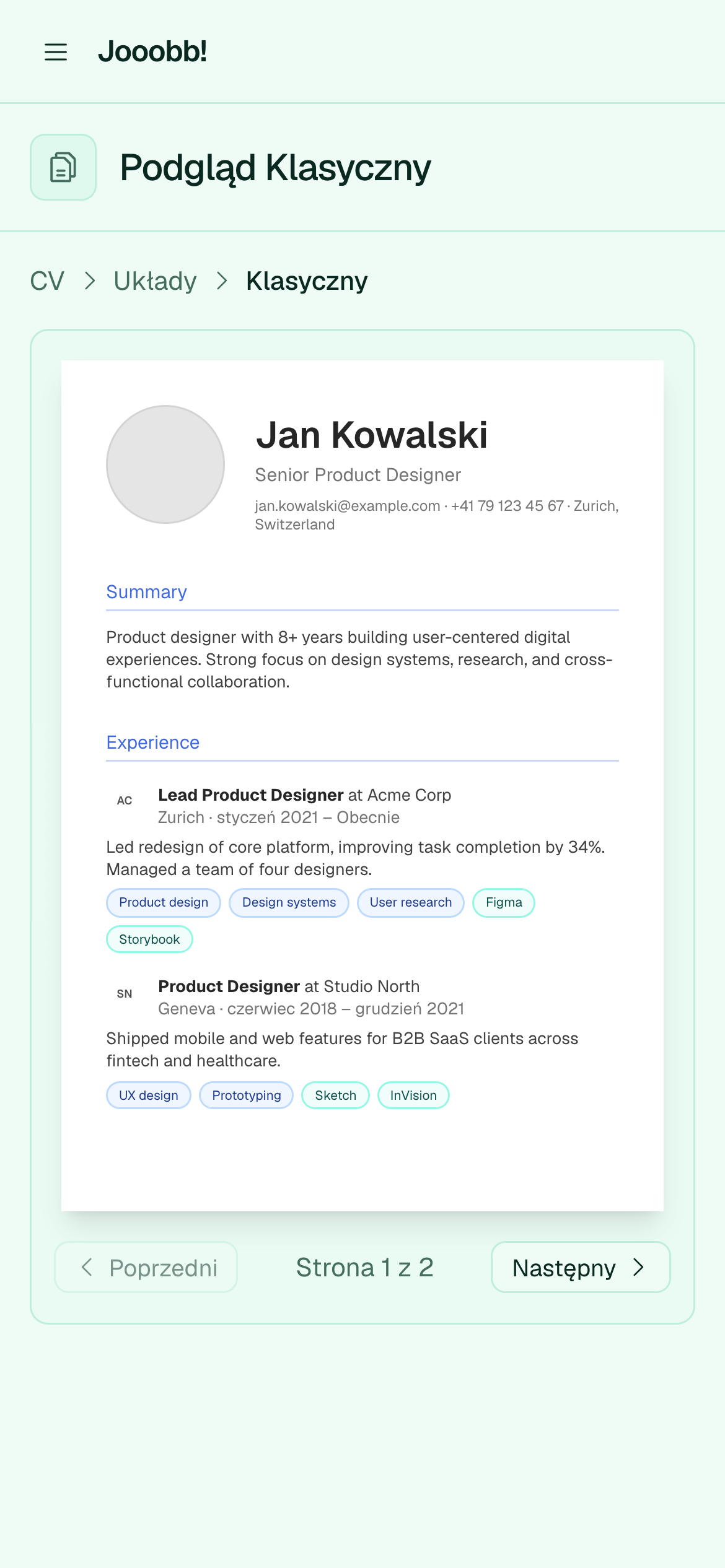Viewport: 725px width, 1568px height.
Task: Open Układy breadcrumb link
Action: (155, 281)
